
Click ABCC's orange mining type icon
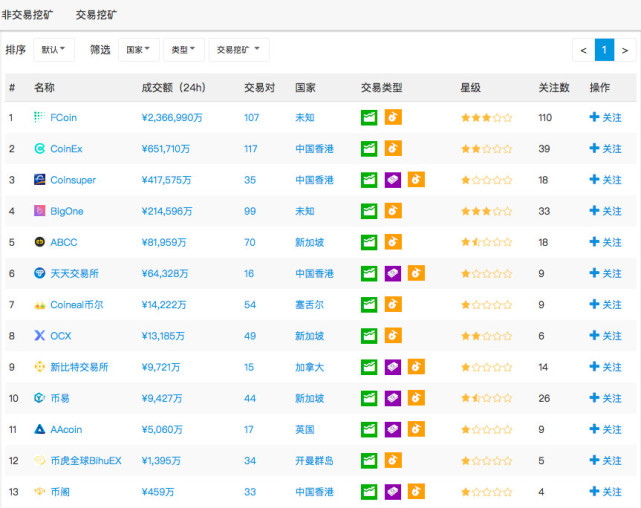click(393, 242)
